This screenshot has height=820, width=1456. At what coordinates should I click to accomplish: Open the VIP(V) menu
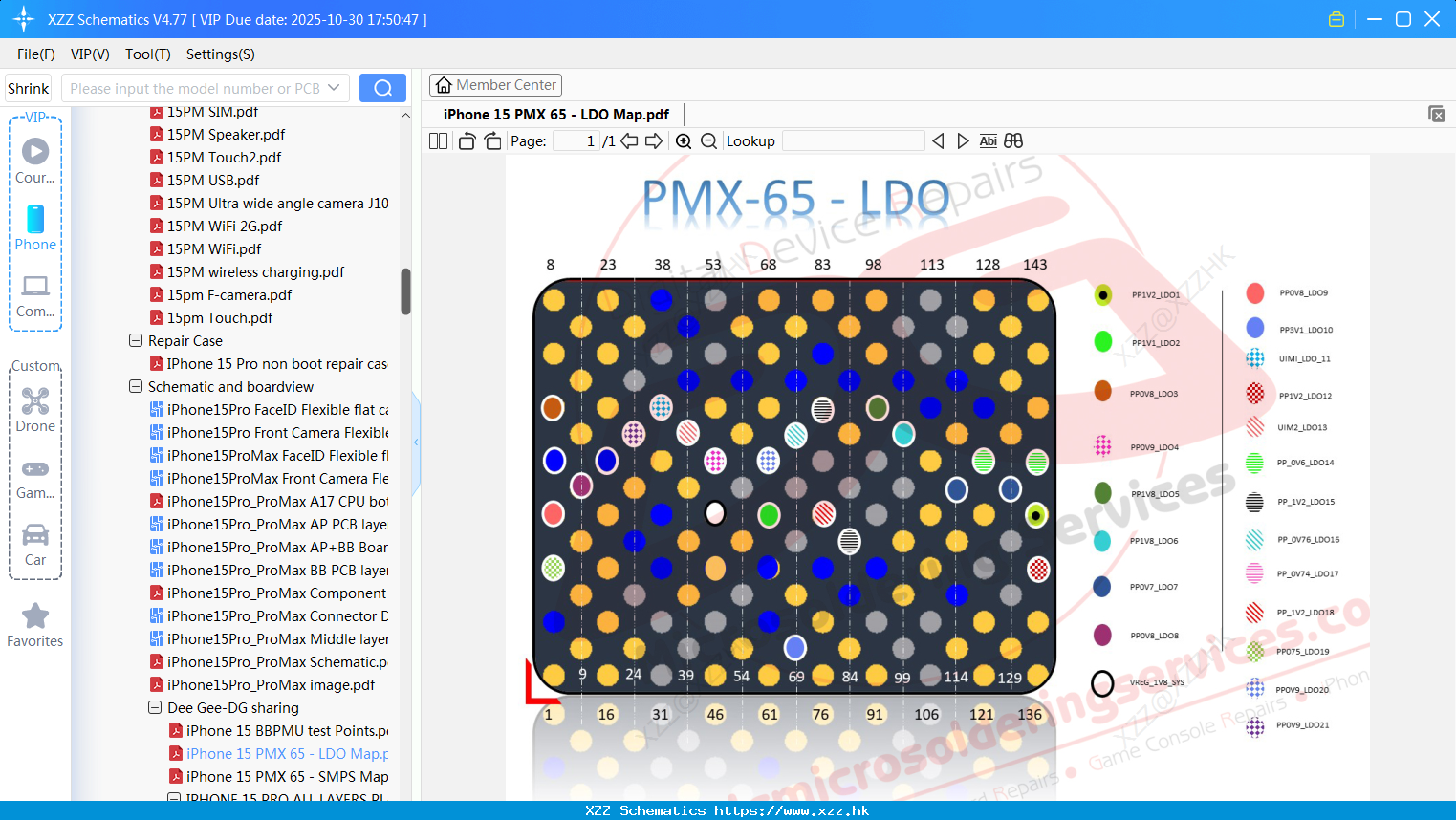[x=90, y=54]
